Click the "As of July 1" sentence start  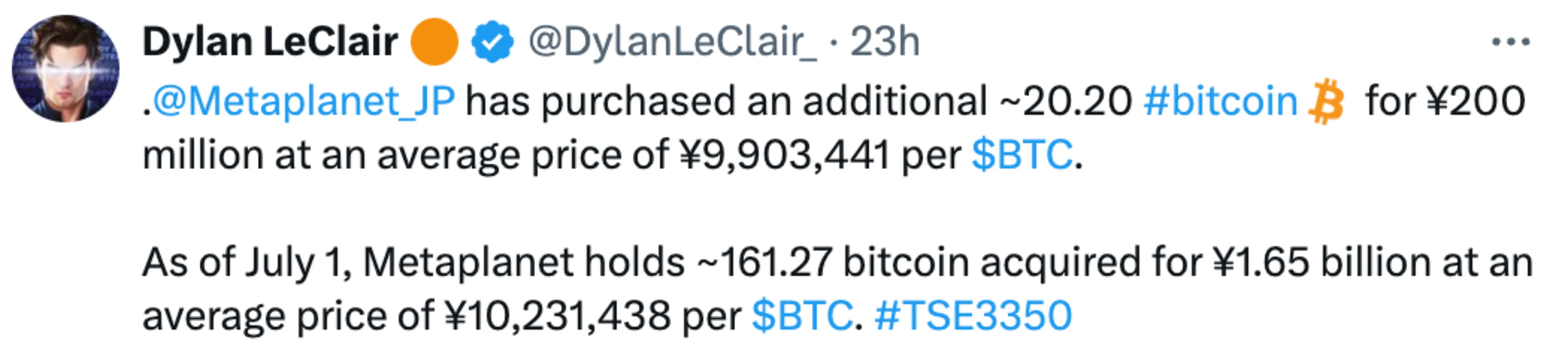[x=247, y=263]
